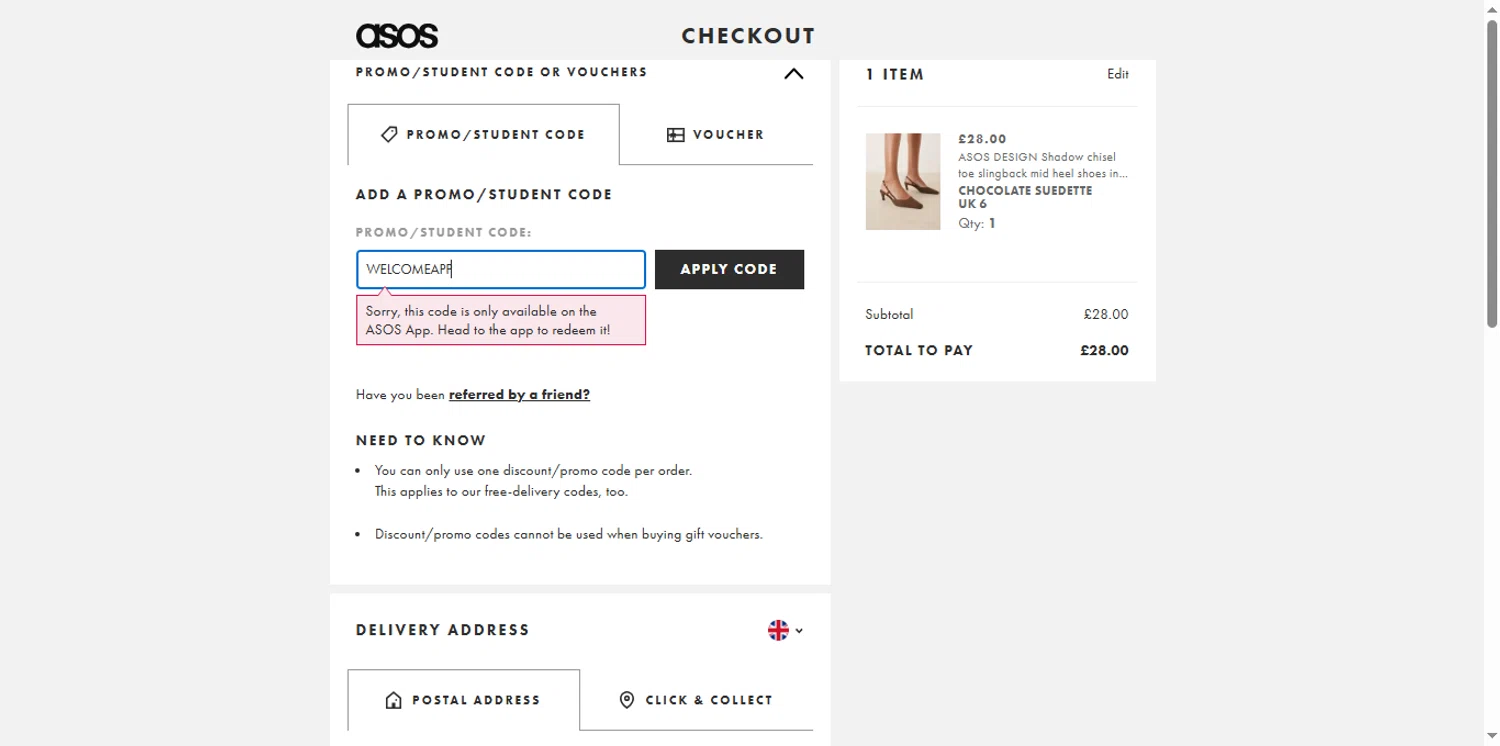1500x746 pixels.
Task: Open the delivery country dropdown arrow
Action: coord(799,631)
